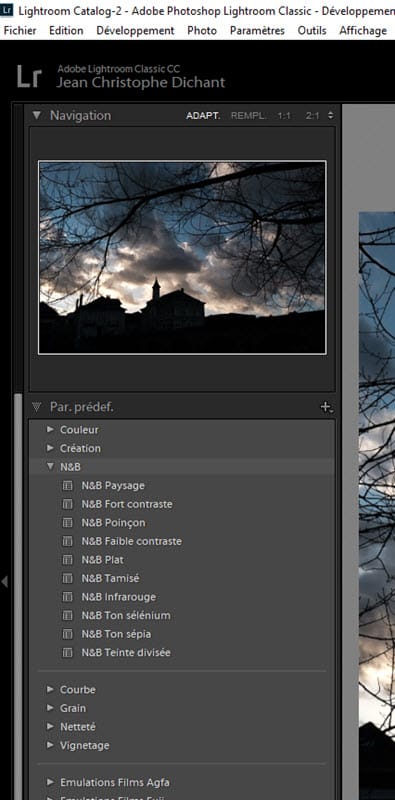This screenshot has height=800, width=395.
Task: Collapse the N&B preset group
Action: tap(50, 467)
